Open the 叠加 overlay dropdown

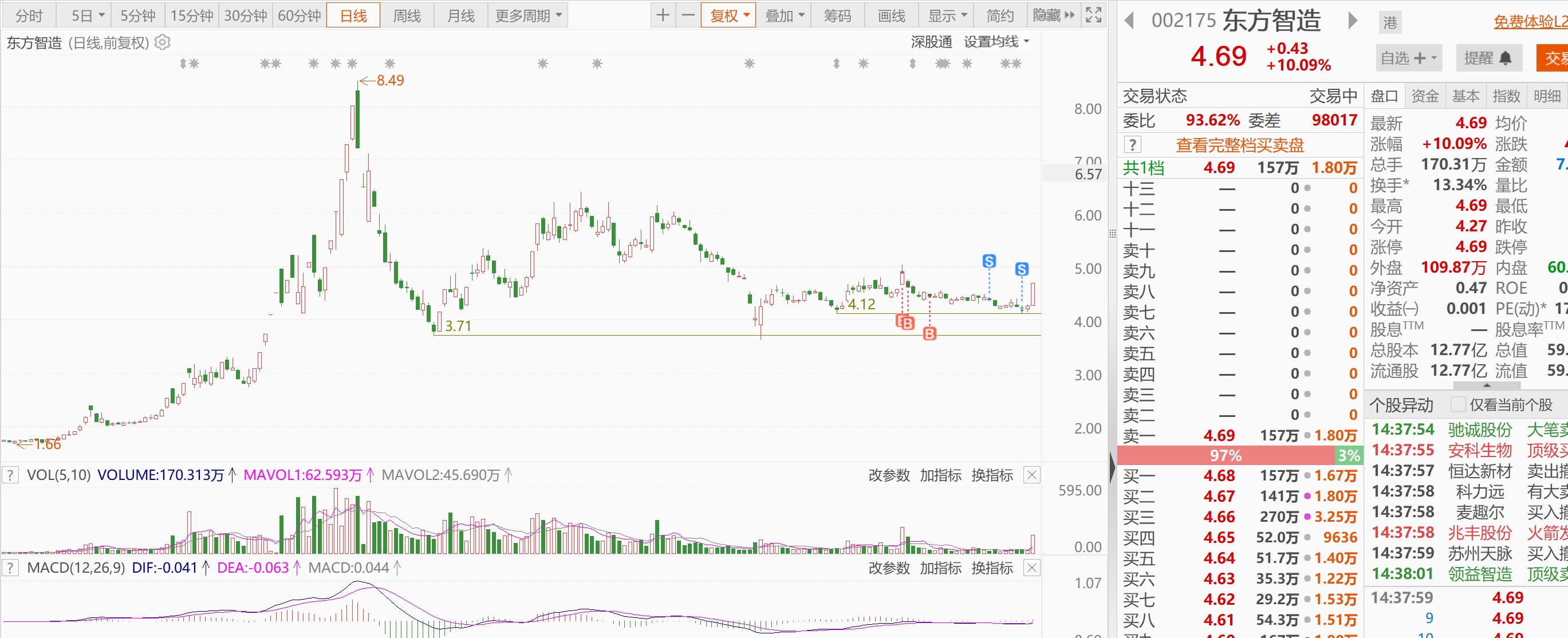coord(783,16)
